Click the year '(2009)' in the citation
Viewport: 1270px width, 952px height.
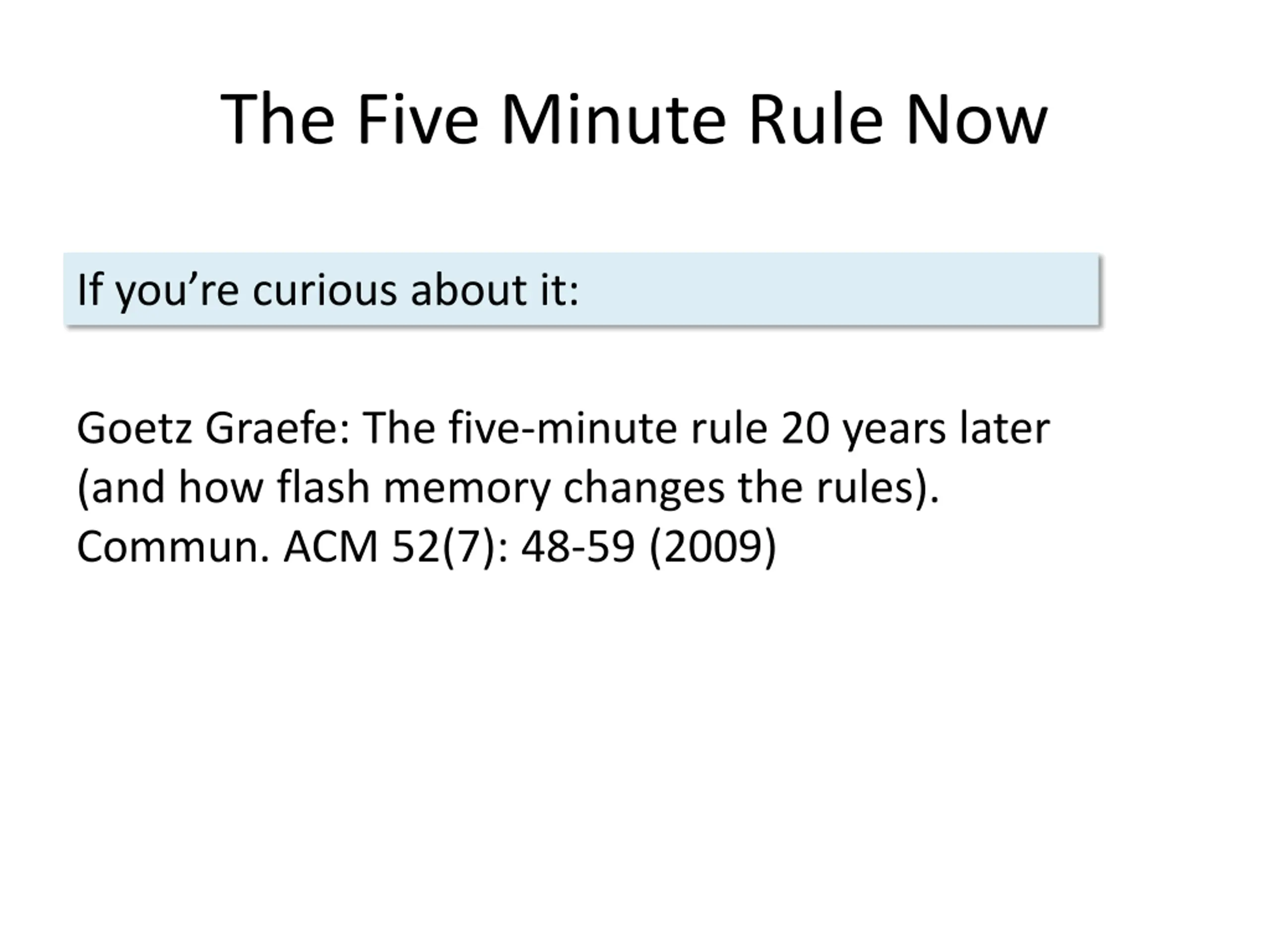point(713,546)
